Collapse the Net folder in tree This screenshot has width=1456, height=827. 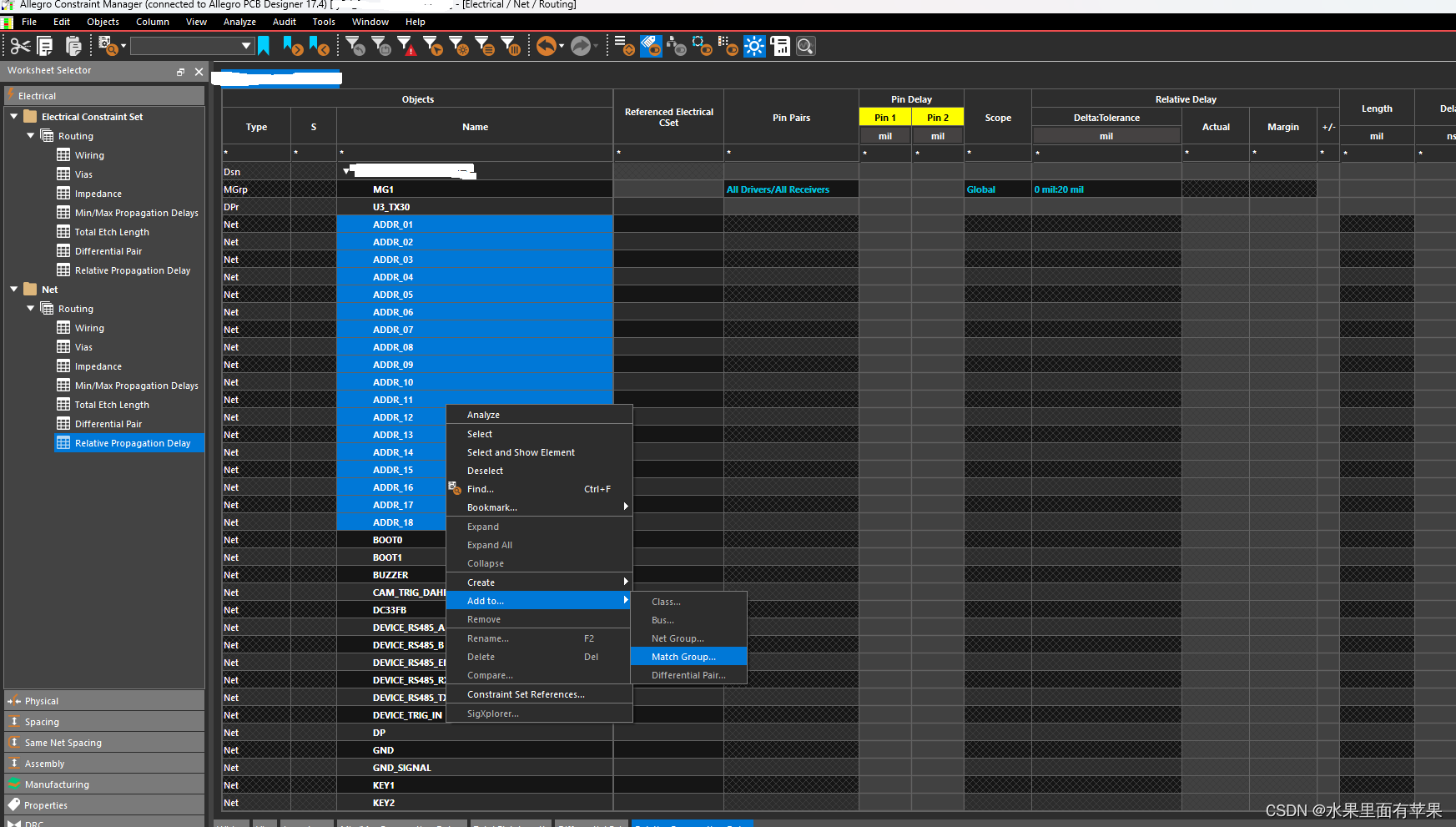14,290
